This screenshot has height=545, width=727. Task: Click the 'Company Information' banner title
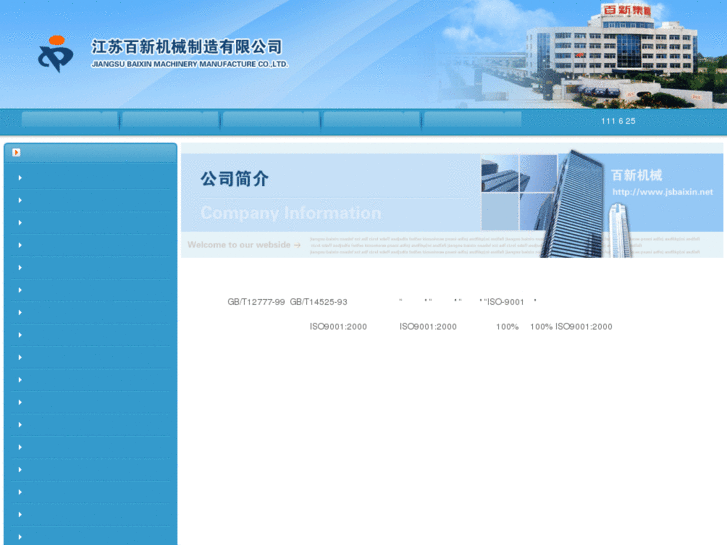[291, 213]
